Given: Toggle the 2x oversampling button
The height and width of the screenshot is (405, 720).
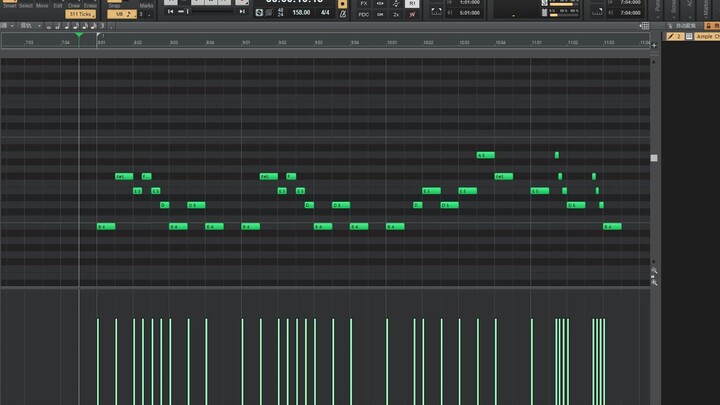Looking at the screenshot, I should [396, 14].
